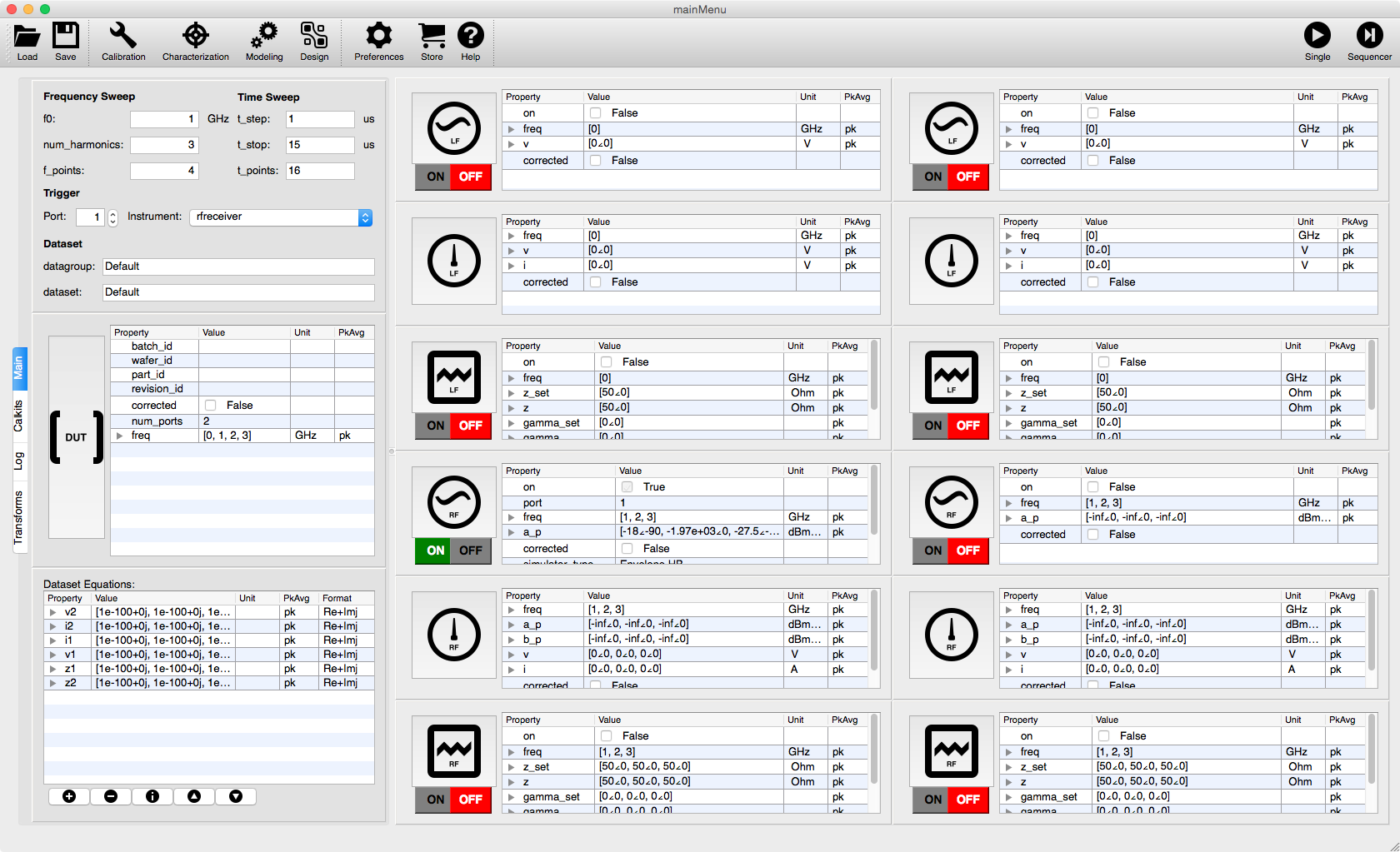
Task: Click the left-column LF meter gauge icon
Action: (454, 261)
